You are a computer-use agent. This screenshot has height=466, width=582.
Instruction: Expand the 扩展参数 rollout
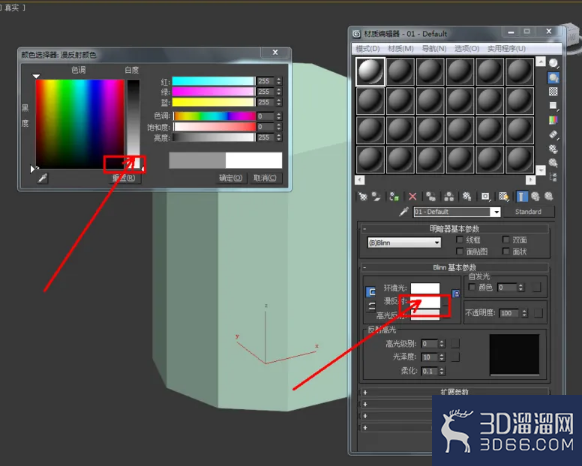click(454, 392)
